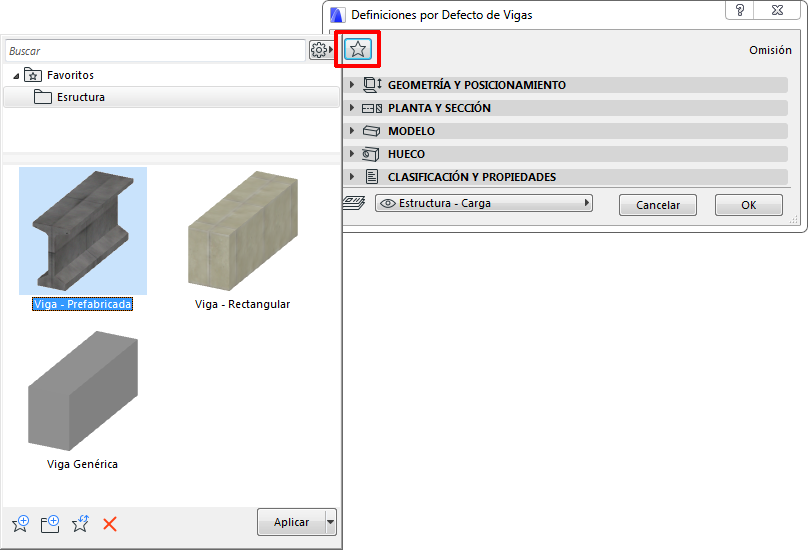
Task: Click the CLASIFICACIÓN Y PROPIEDADES heading text
Action: point(472,177)
